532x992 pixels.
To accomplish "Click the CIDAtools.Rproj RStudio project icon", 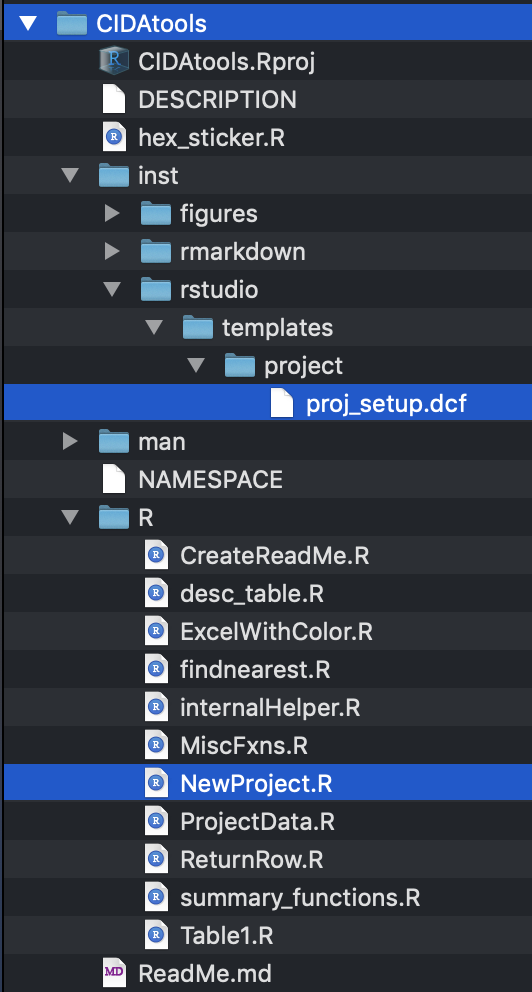I will pos(114,62).
